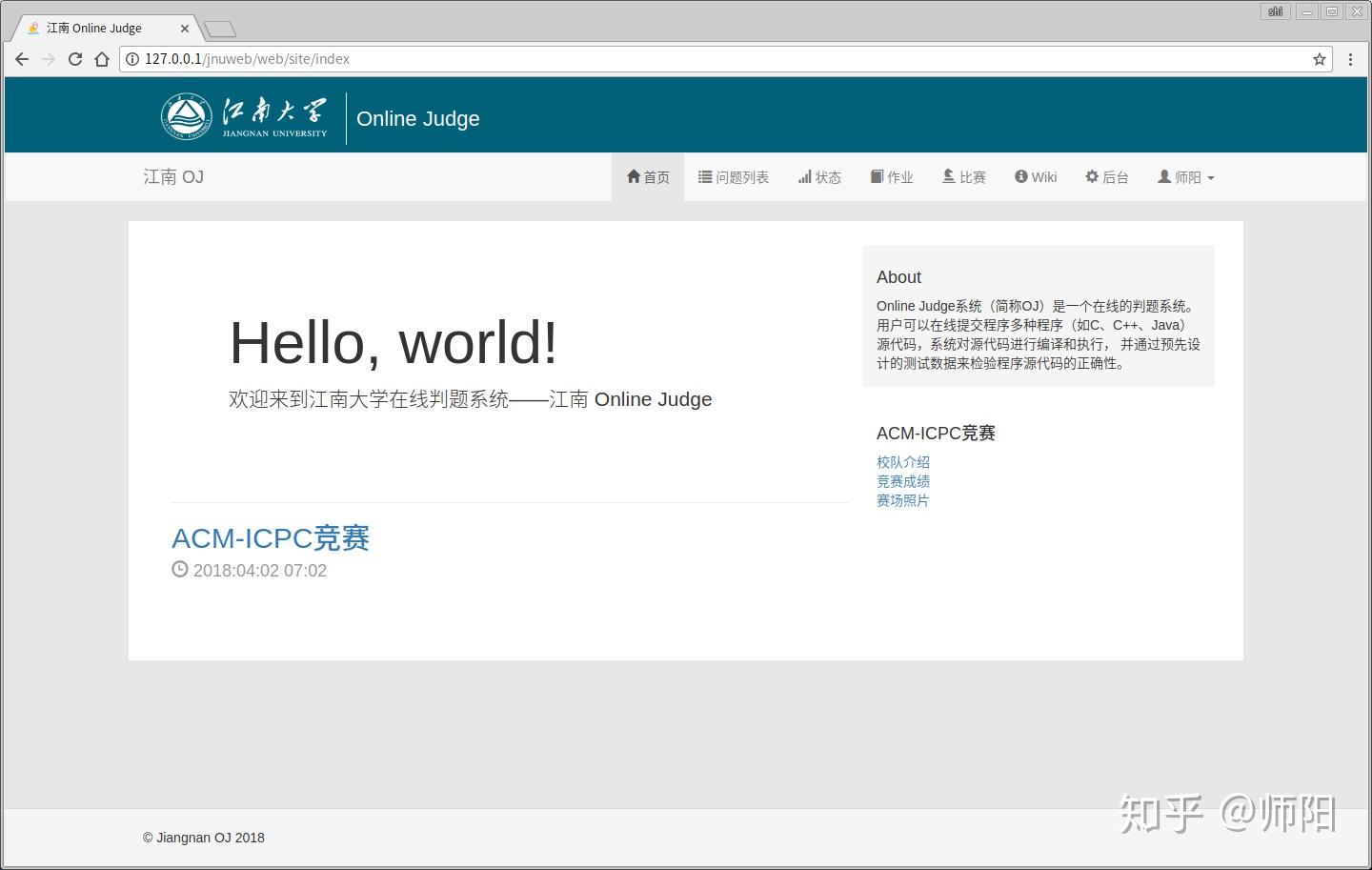This screenshot has height=870, width=1372.
Task: Click the browser back arrow
Action: coord(22,59)
